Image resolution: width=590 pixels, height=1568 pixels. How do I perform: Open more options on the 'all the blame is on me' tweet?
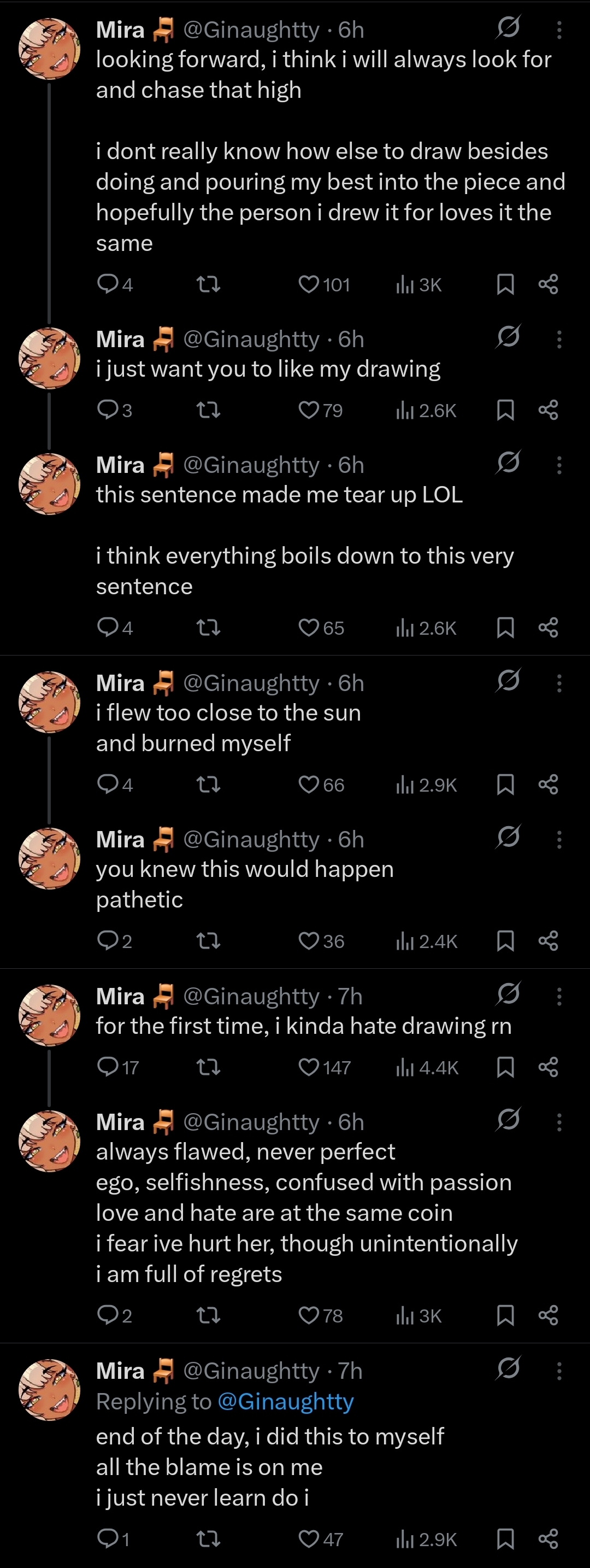pos(559,1371)
